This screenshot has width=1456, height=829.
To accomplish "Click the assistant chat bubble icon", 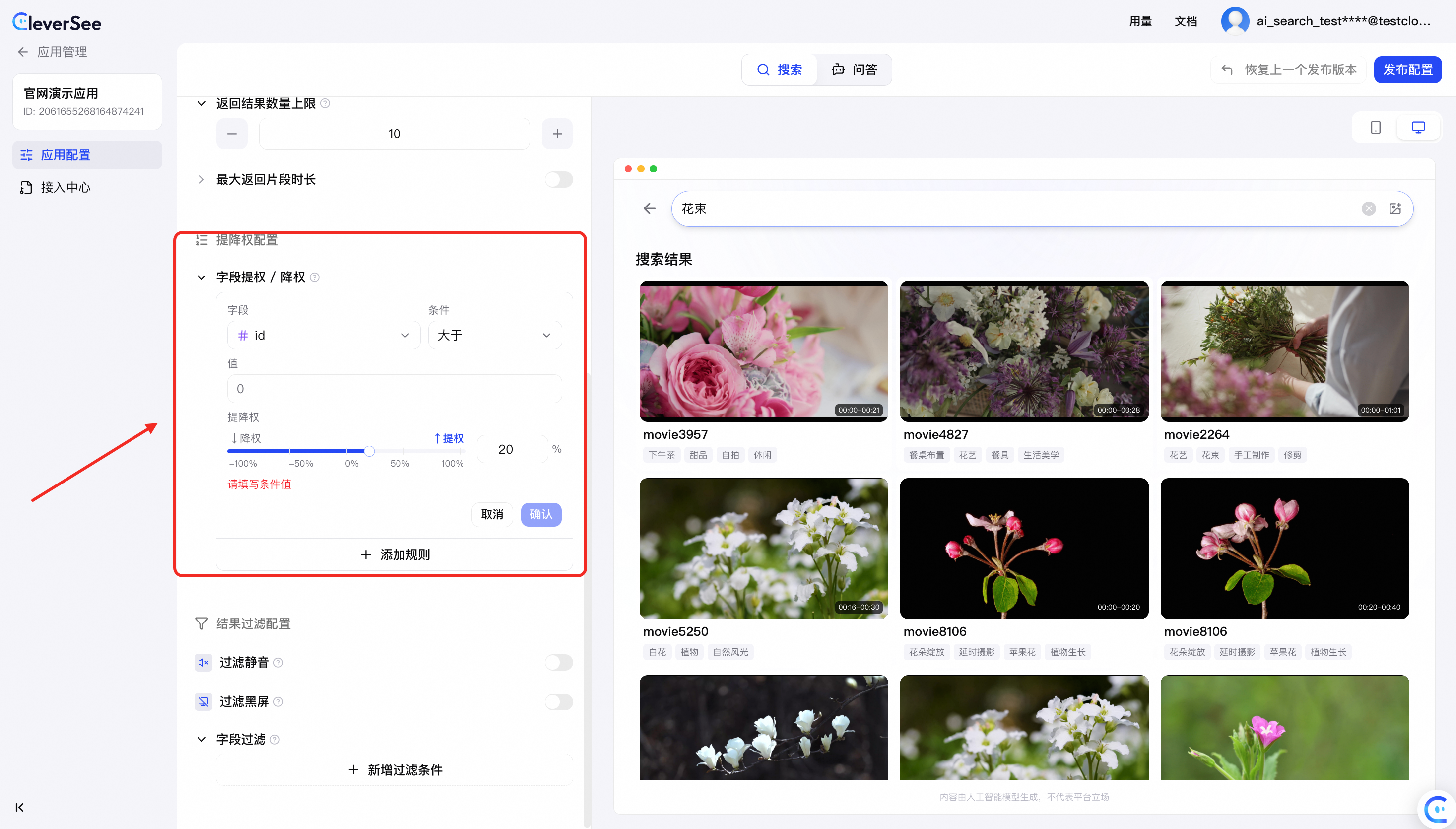I will pos(1437,809).
